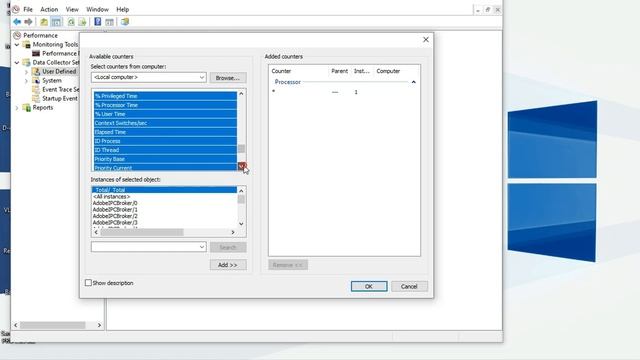Select the Context Switches/sec counter
This screenshot has height=360, width=640.
(165, 123)
